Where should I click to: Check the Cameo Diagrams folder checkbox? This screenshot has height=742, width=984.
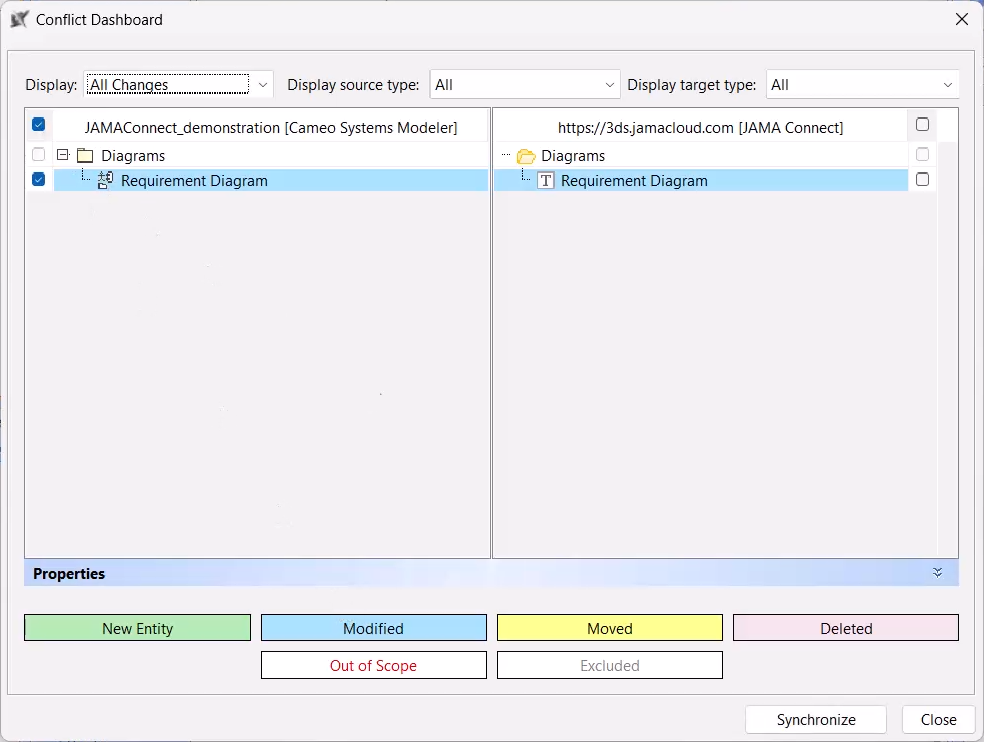pos(38,154)
